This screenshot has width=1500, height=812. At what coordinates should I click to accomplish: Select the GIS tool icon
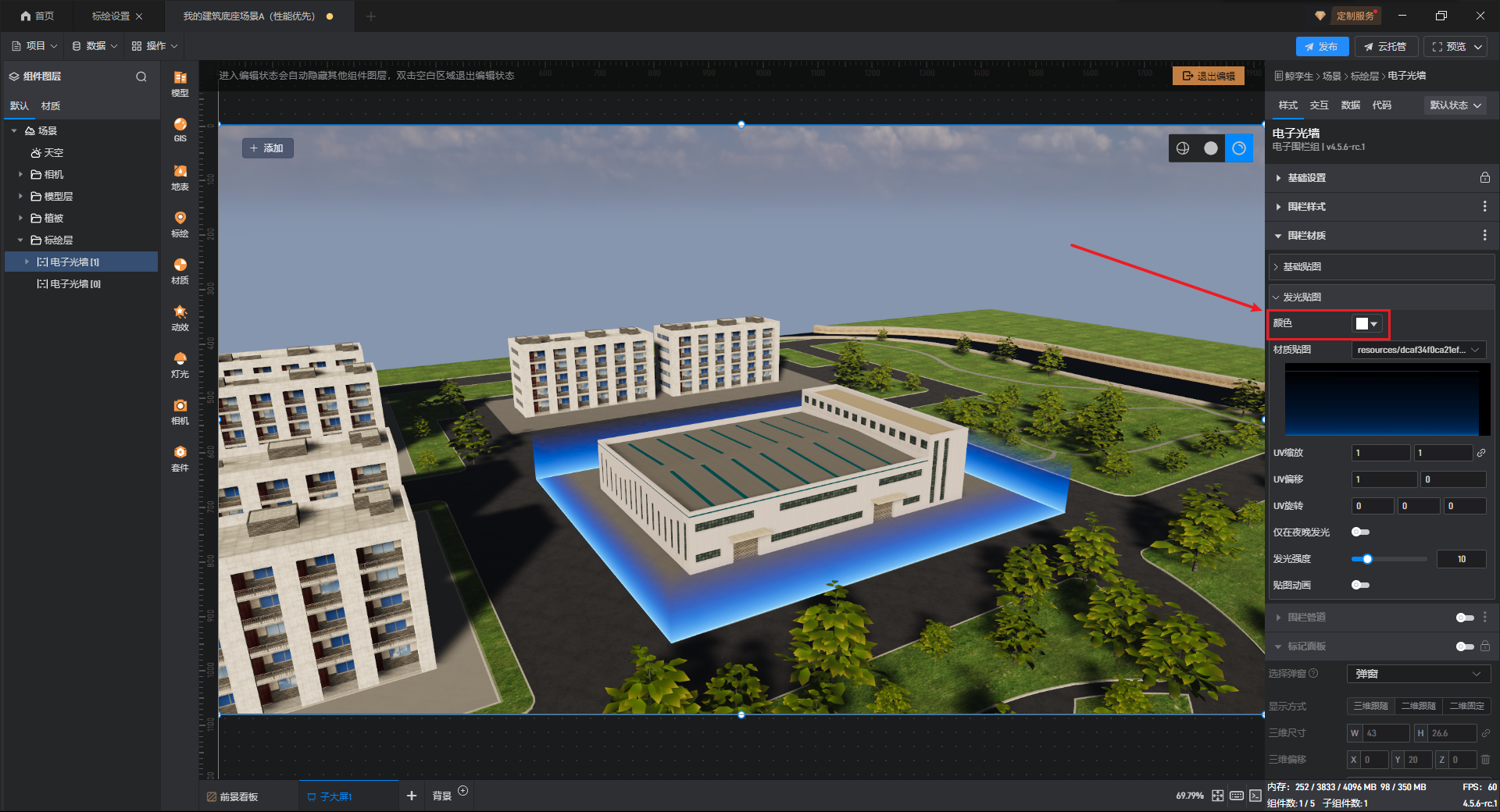point(180,129)
